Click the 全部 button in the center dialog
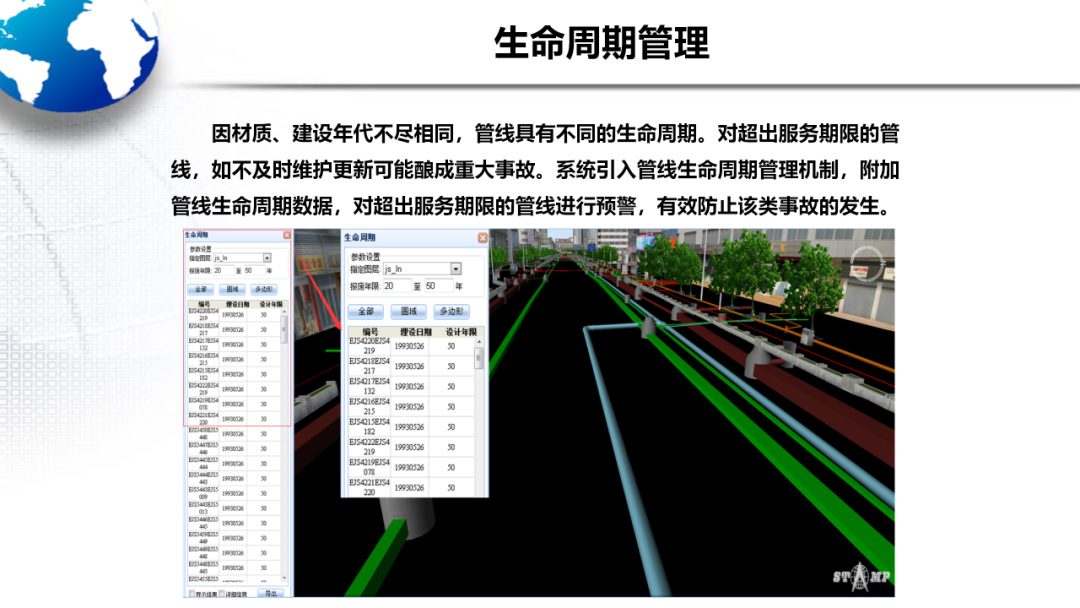The image size is (1080, 608). (366, 311)
